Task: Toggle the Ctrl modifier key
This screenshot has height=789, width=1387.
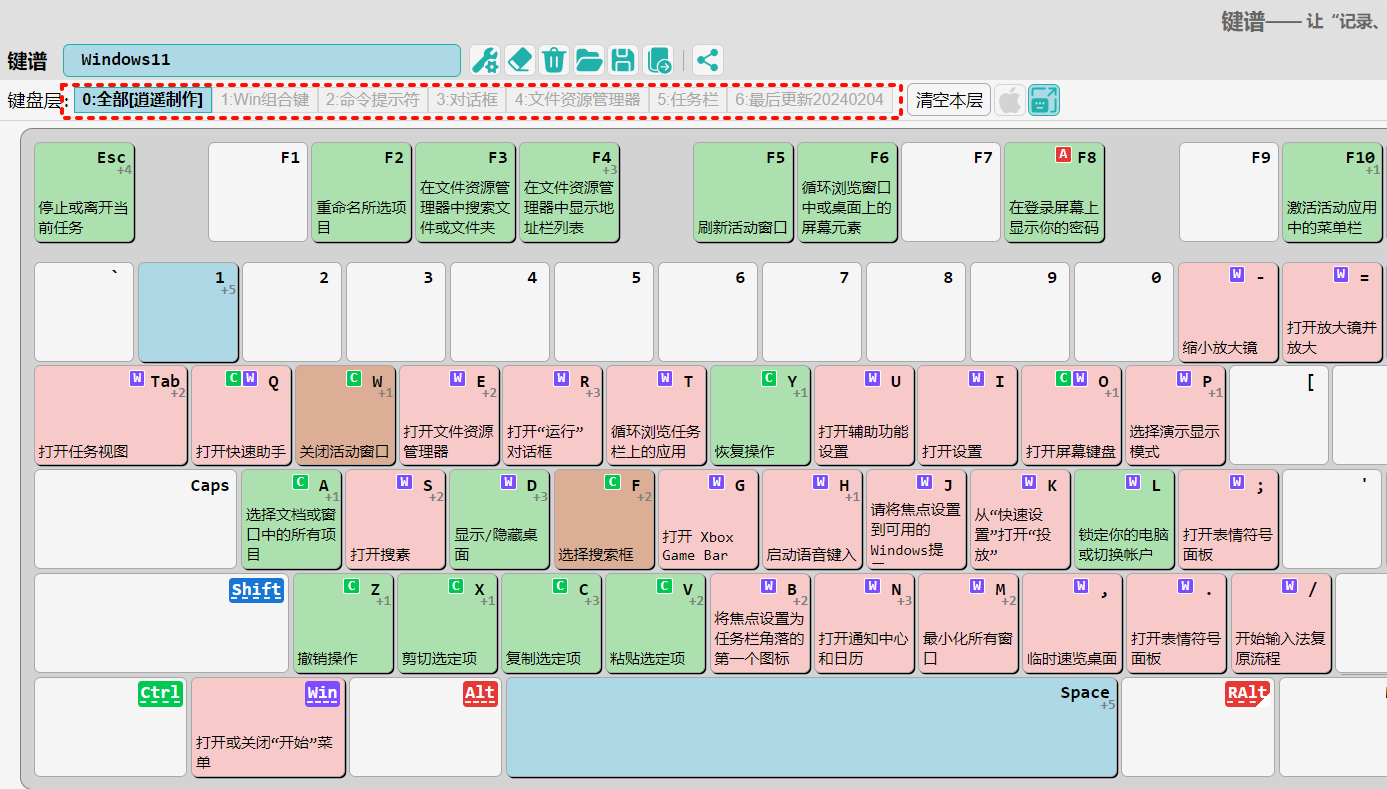Action: pos(160,693)
